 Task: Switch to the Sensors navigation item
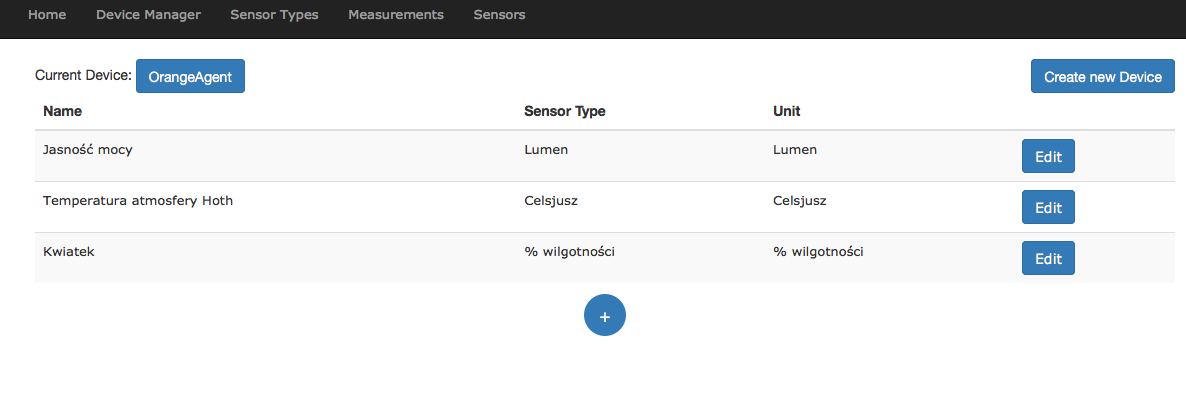tap(499, 15)
